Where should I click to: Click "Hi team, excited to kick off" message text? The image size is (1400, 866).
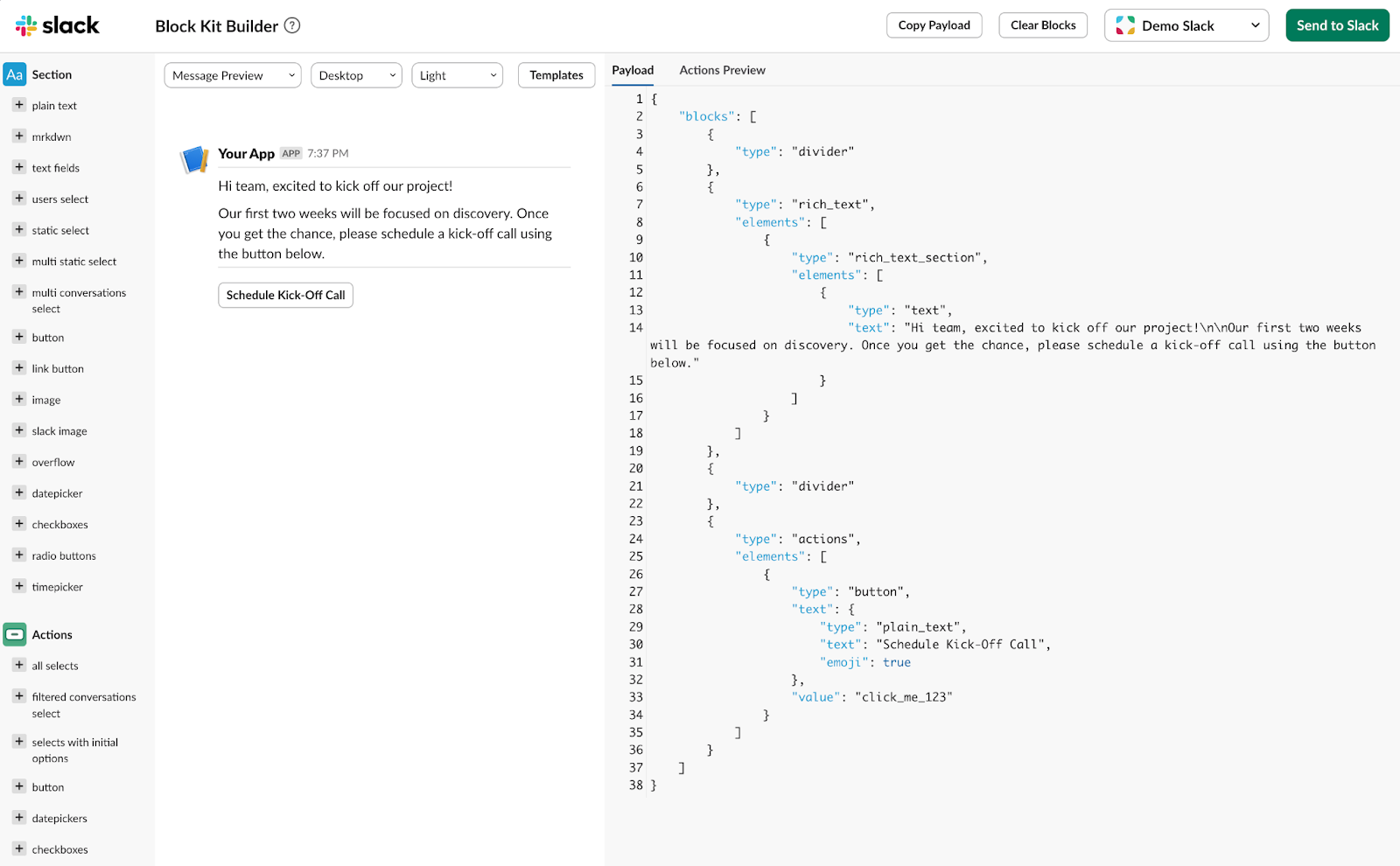335,185
